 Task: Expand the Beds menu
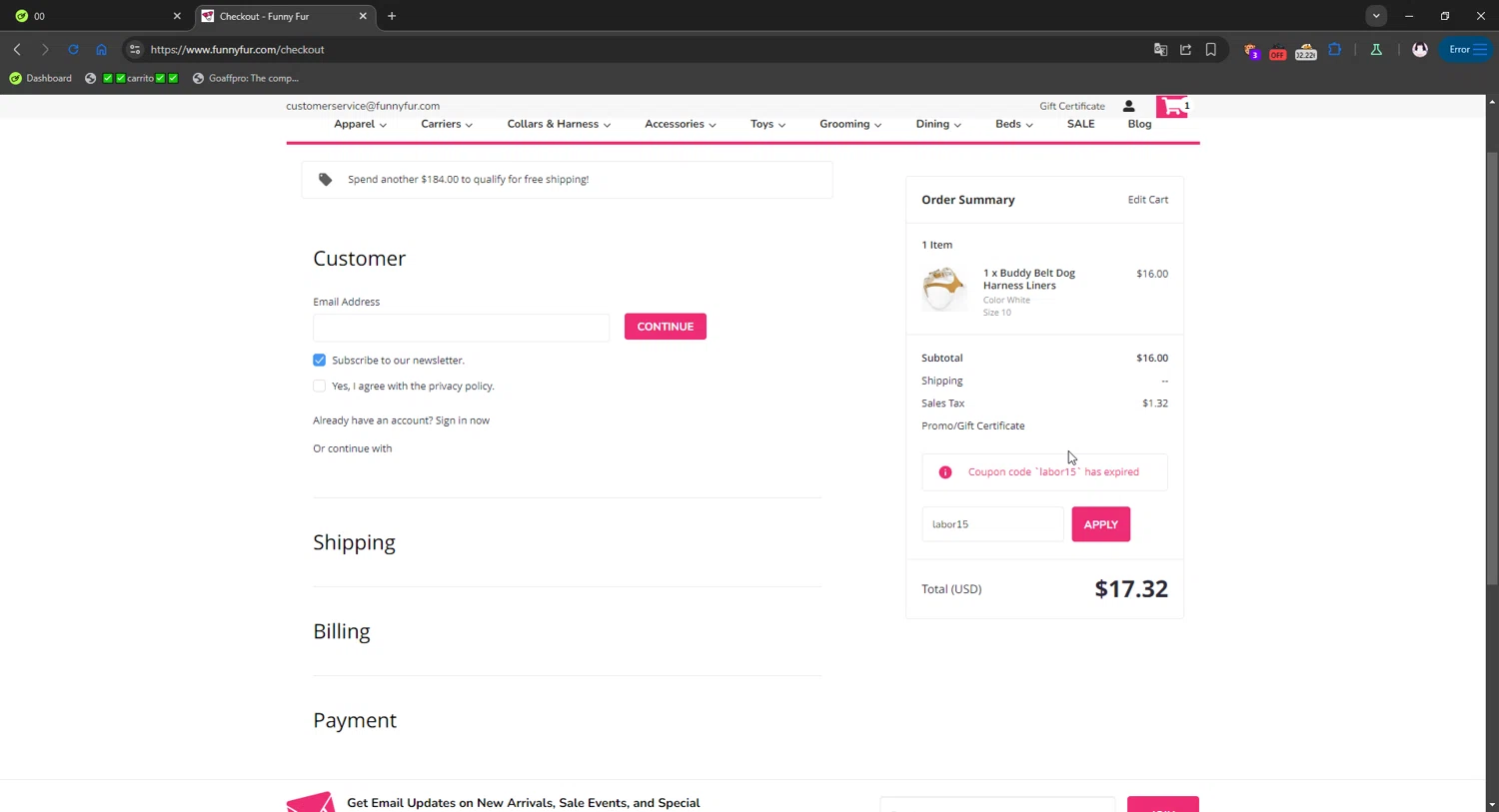click(1013, 124)
